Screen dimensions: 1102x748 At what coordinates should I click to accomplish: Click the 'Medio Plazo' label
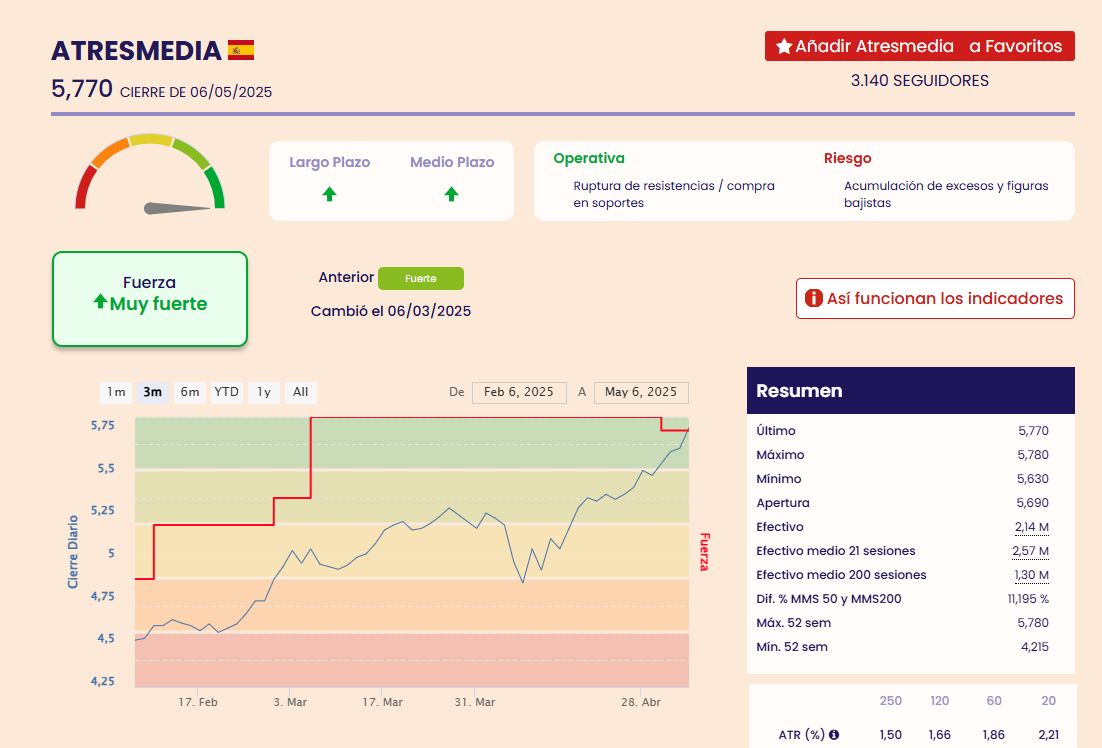tap(452, 162)
